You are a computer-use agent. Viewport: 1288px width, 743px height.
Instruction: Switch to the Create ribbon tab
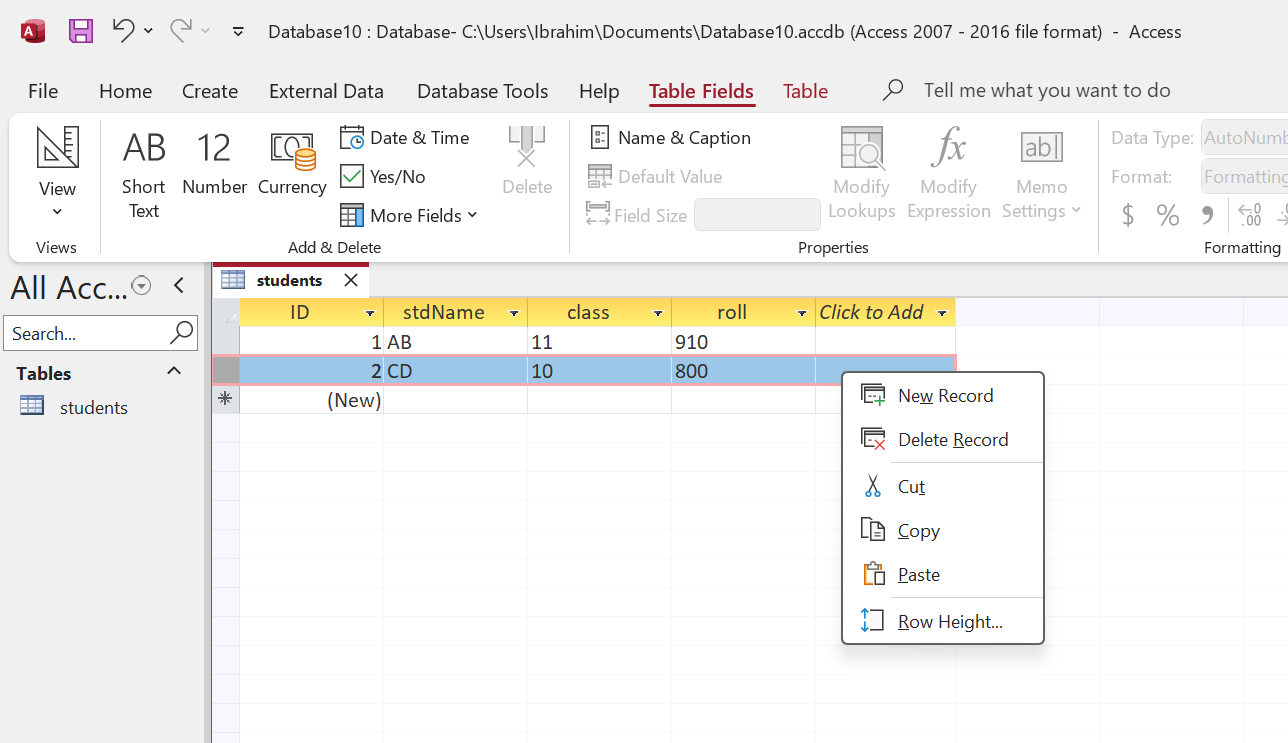click(x=210, y=91)
